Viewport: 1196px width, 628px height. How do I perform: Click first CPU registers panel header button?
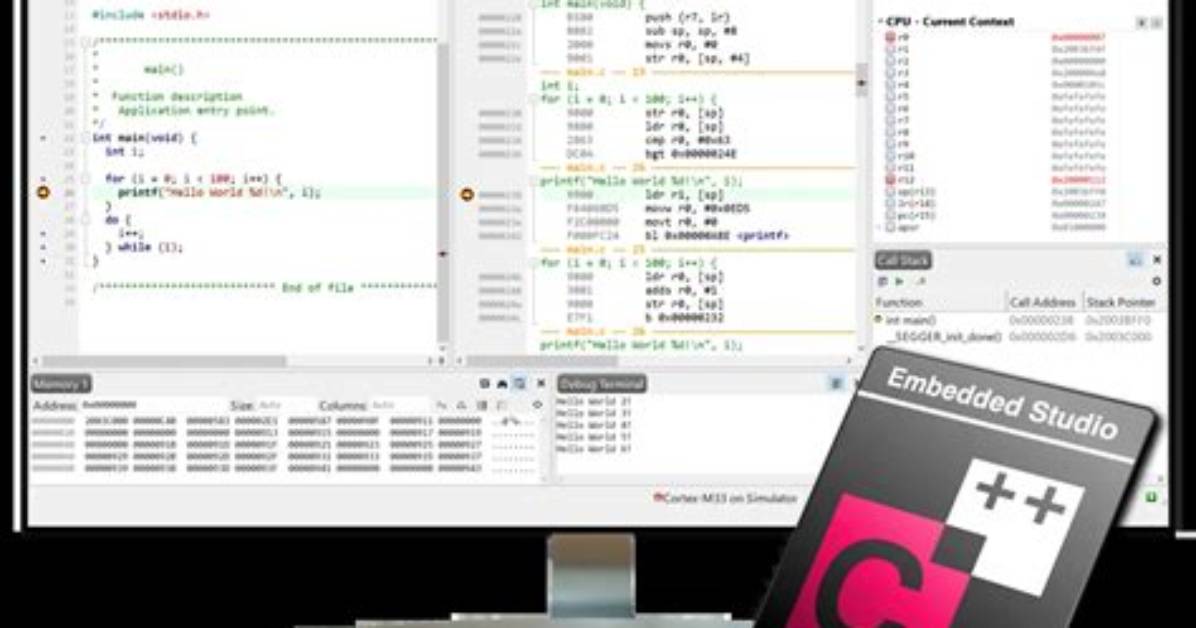pyautogui.click(x=1142, y=23)
